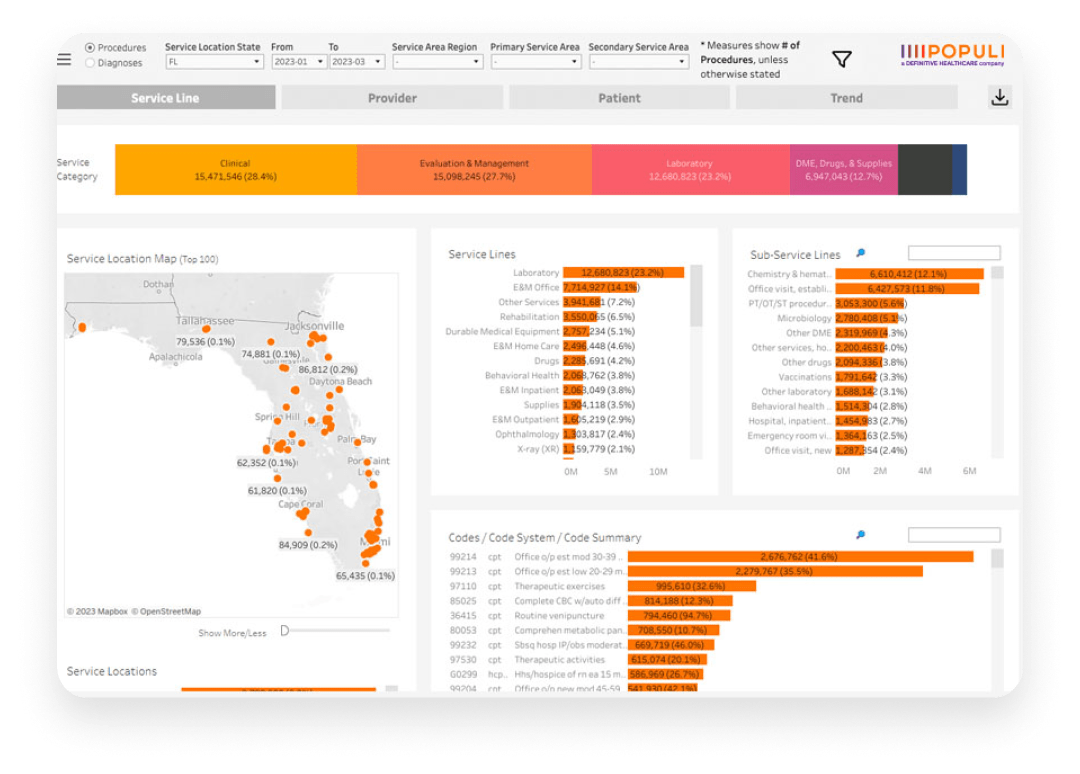The height and width of the screenshot is (774, 1080).
Task: Click the Sub-Service Lines search icon
Action: pyautogui.click(x=860, y=254)
